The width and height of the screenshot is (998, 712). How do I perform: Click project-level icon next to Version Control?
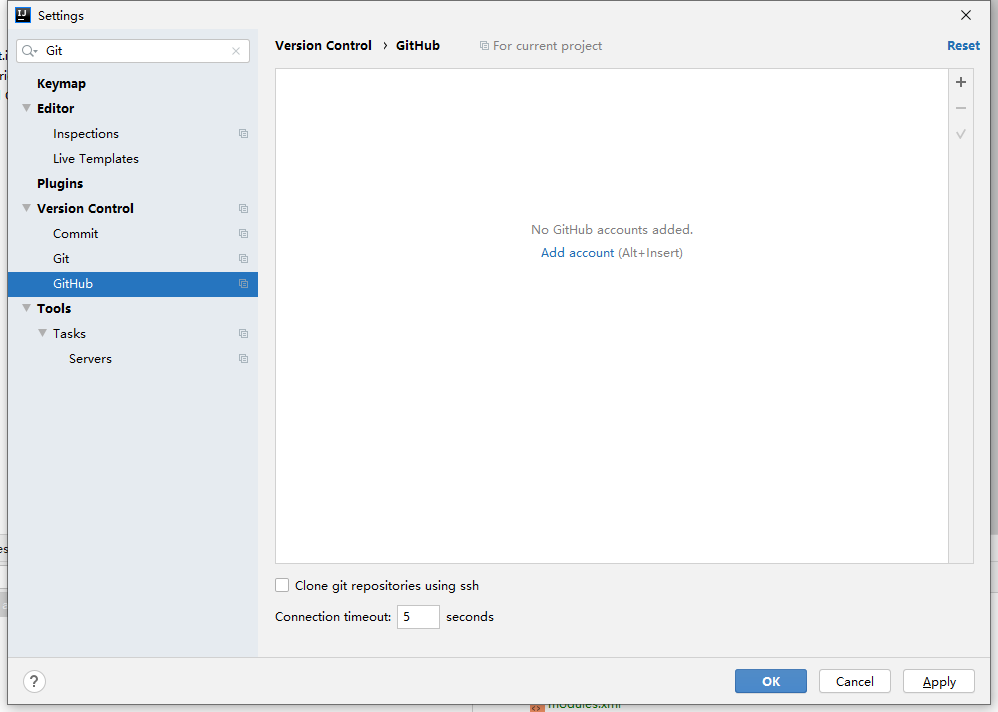coord(243,209)
